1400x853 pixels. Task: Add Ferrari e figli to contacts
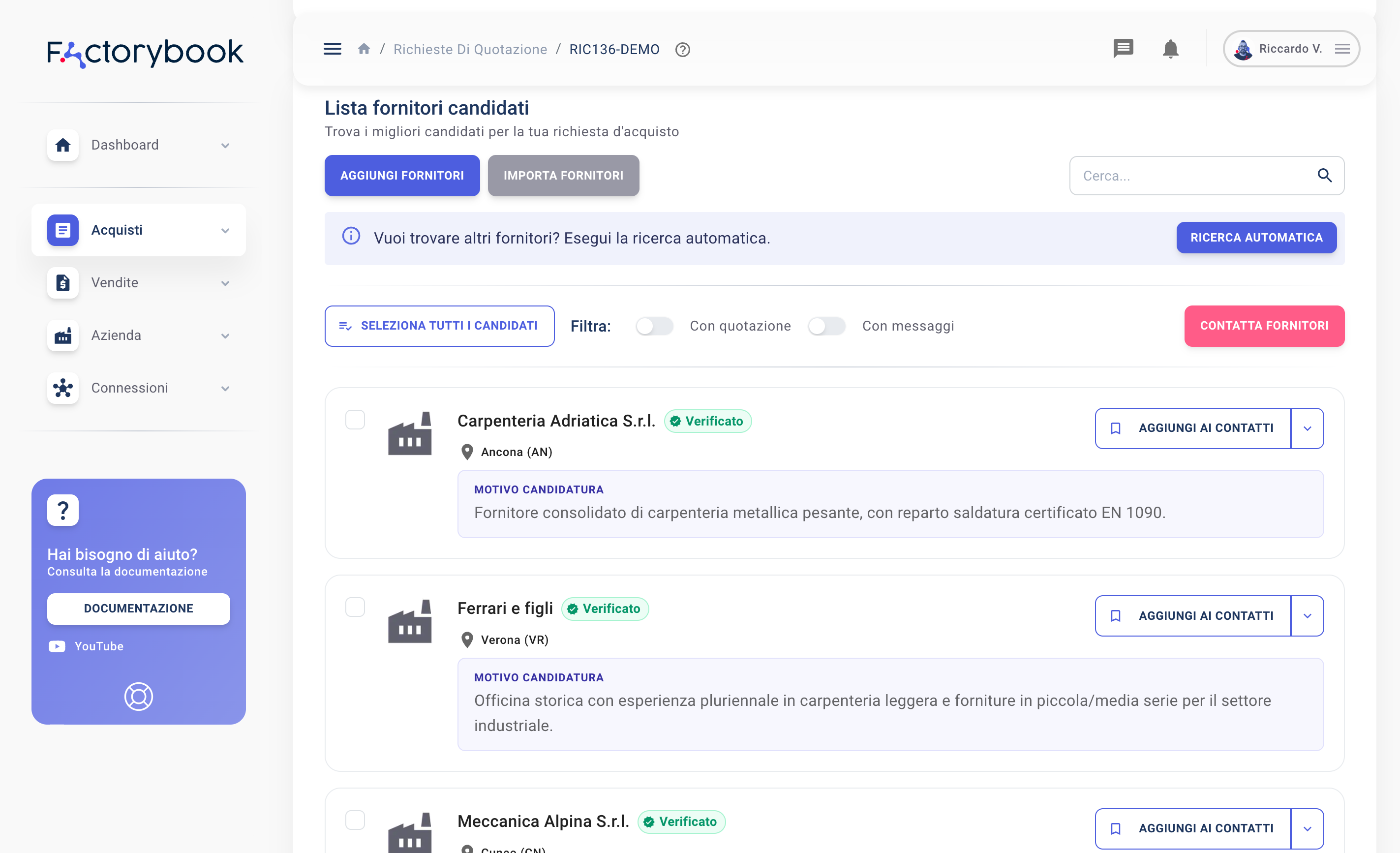click(1193, 616)
